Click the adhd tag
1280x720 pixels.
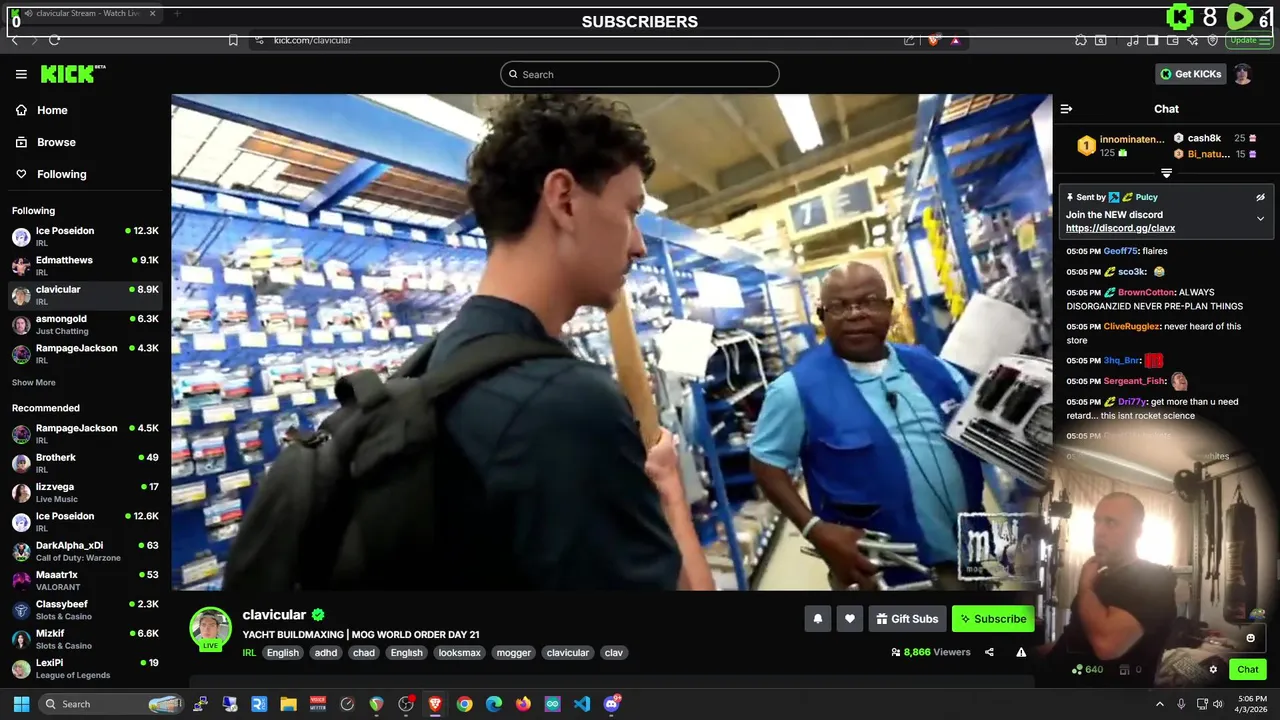326,653
